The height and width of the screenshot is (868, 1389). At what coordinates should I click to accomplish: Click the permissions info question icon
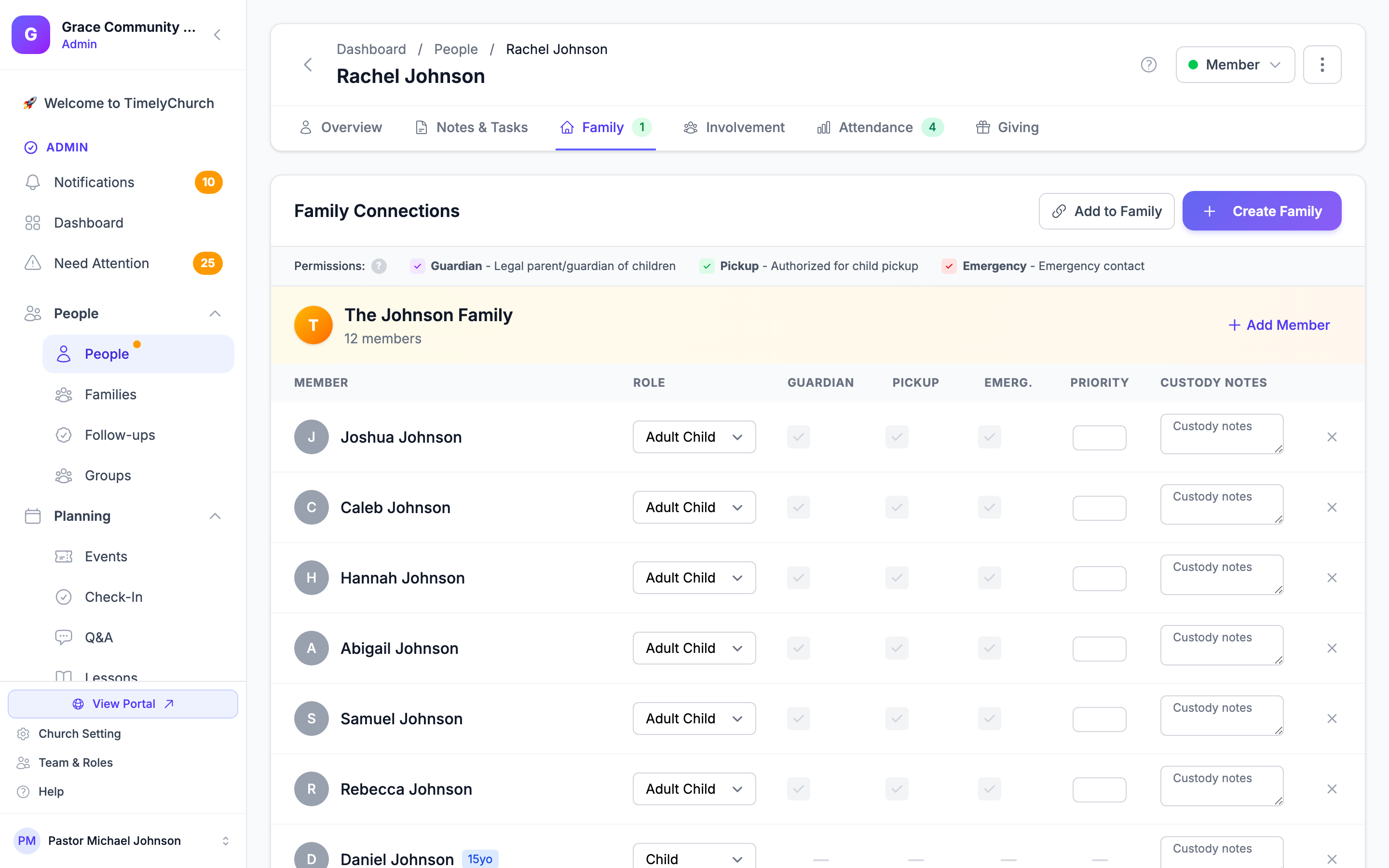tap(379, 266)
